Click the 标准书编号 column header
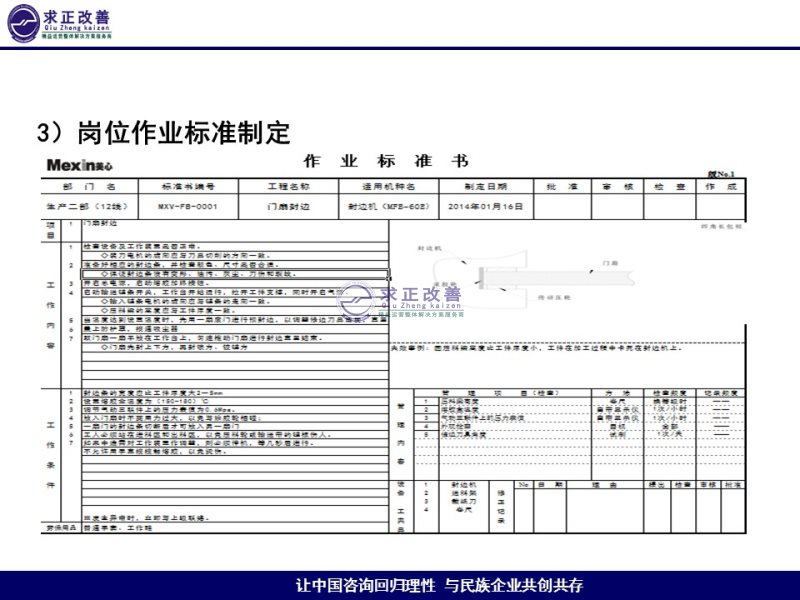800x600 pixels. (187, 187)
